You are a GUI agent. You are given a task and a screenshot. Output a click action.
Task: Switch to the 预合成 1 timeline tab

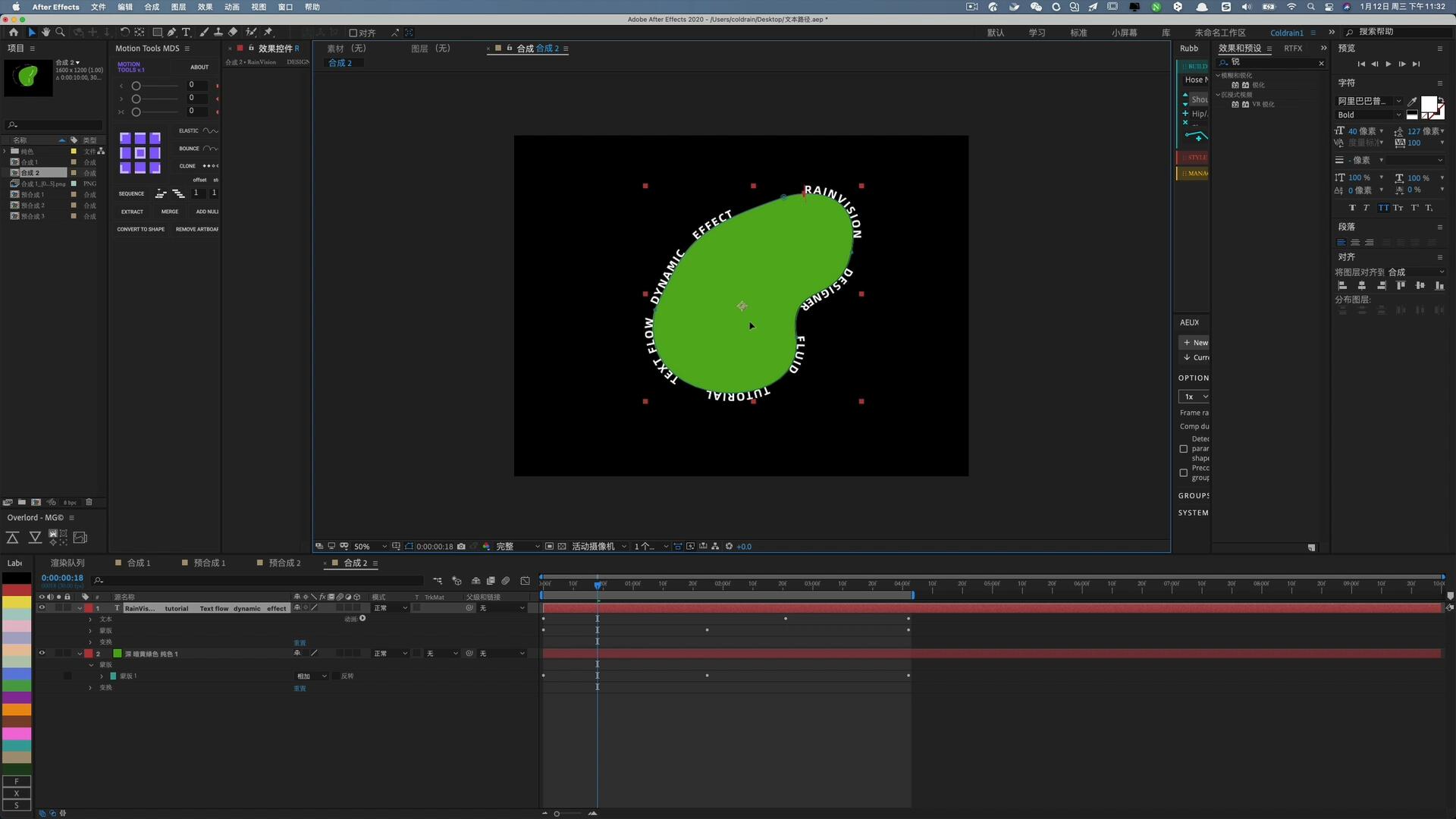click(209, 563)
